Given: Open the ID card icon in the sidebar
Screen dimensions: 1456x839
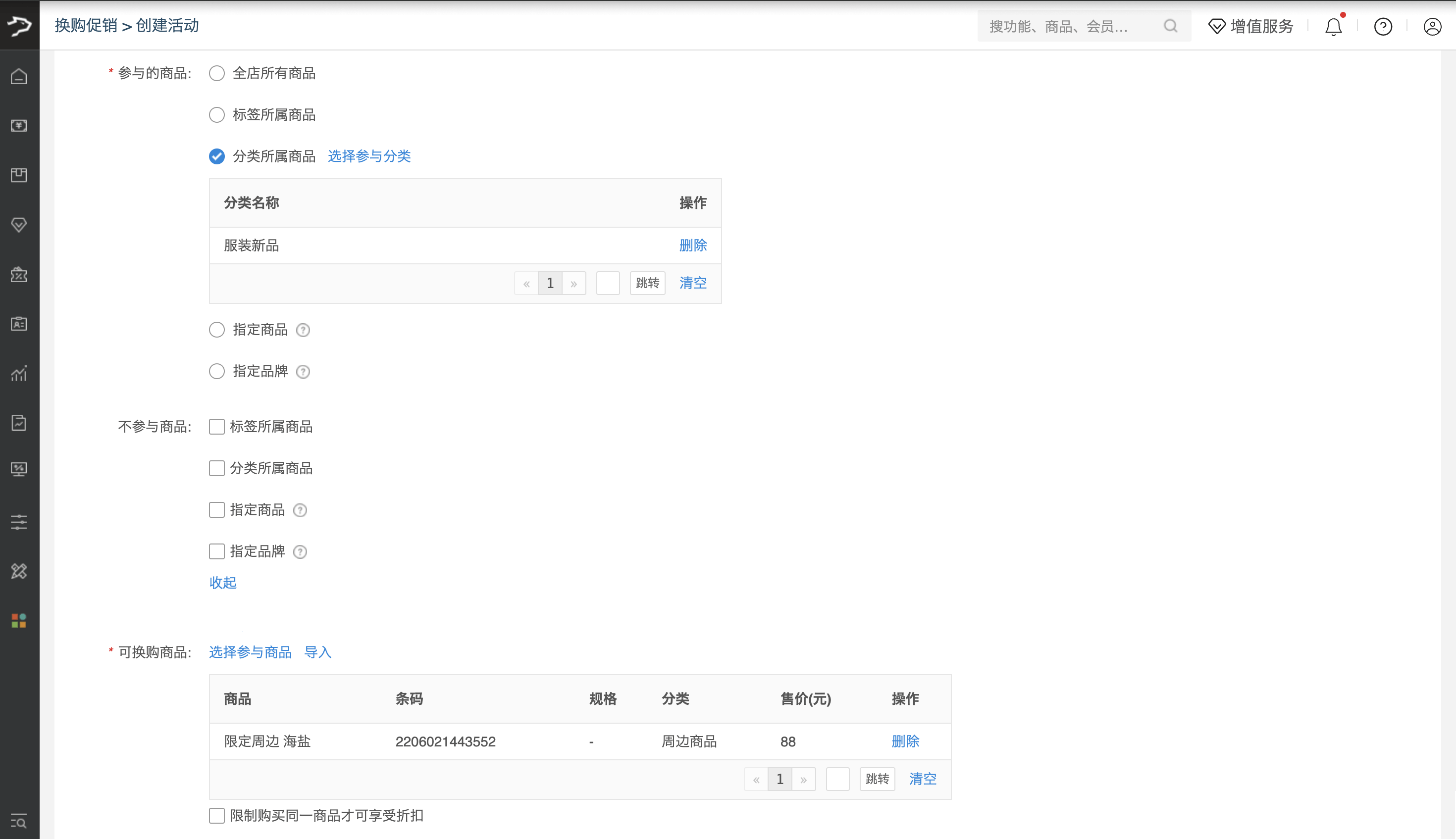Looking at the screenshot, I should pos(19,324).
